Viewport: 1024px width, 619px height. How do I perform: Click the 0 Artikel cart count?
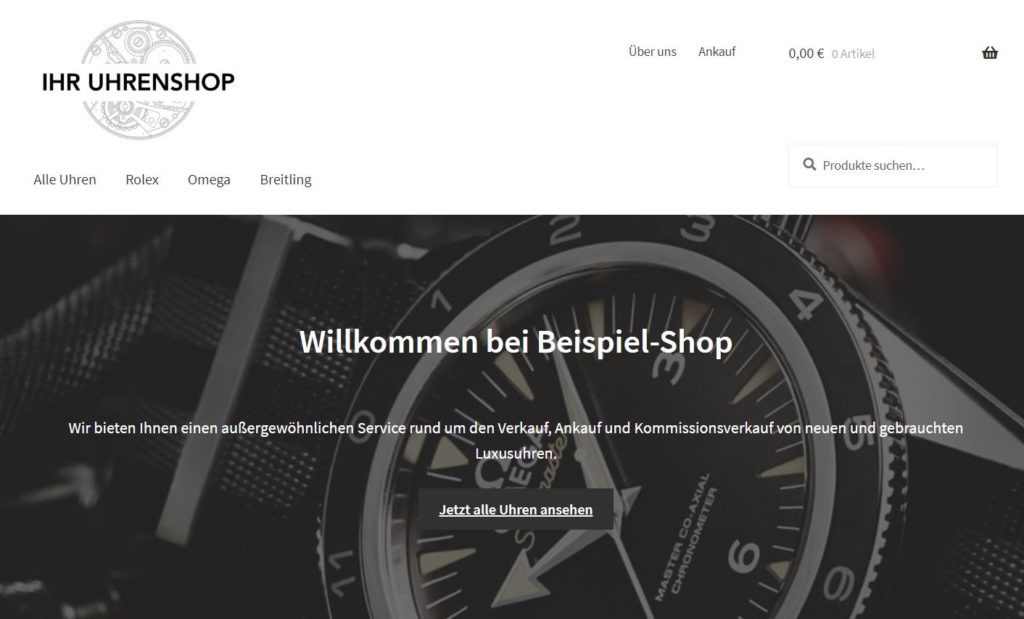click(853, 54)
